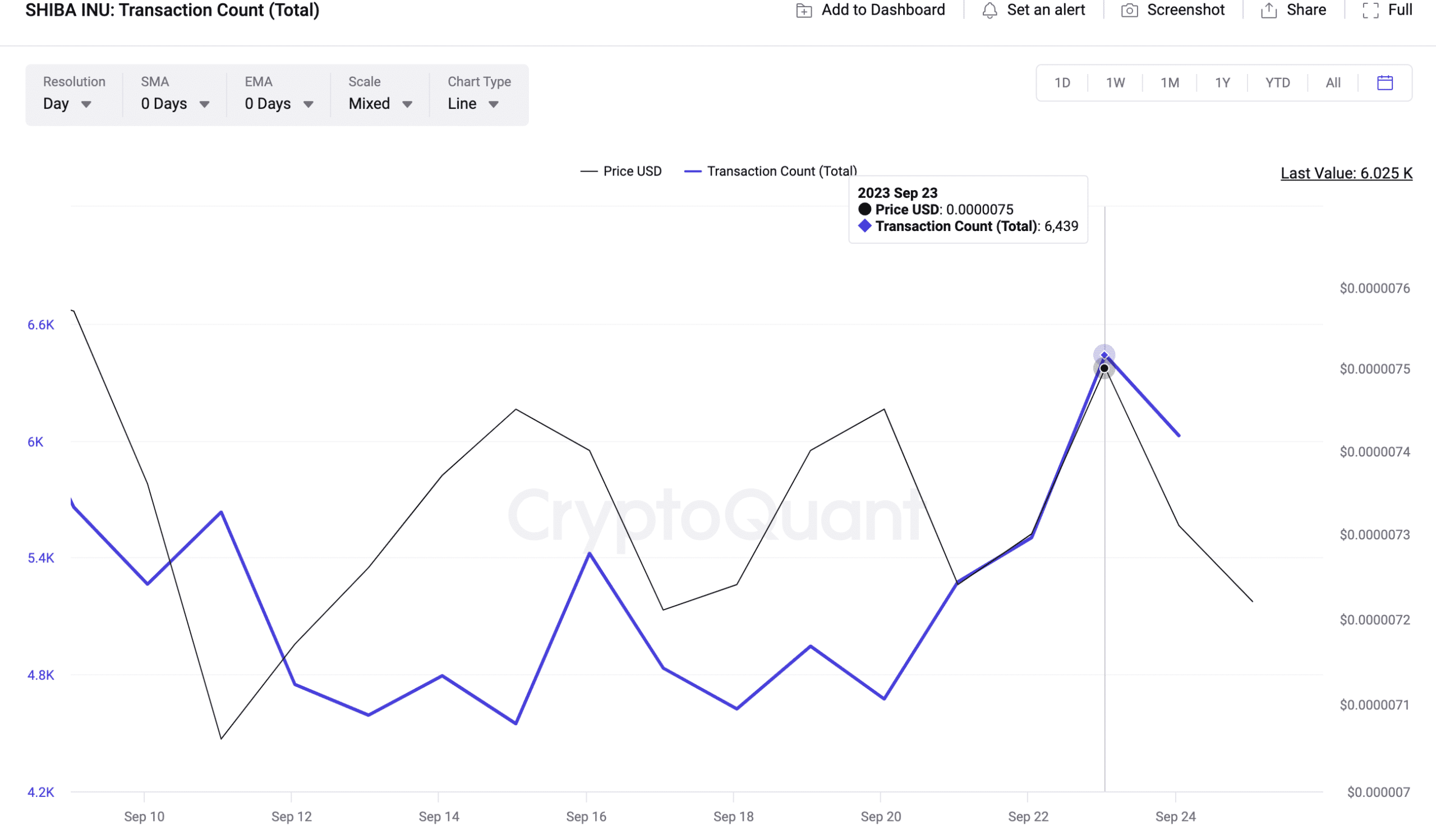This screenshot has height=840, width=1436.
Task: Open the Chart Type Line dropdown
Action: point(473,104)
